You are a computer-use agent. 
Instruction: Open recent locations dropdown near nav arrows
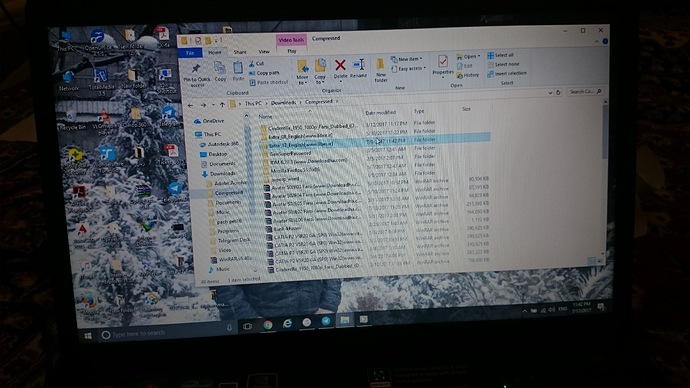[213, 105]
